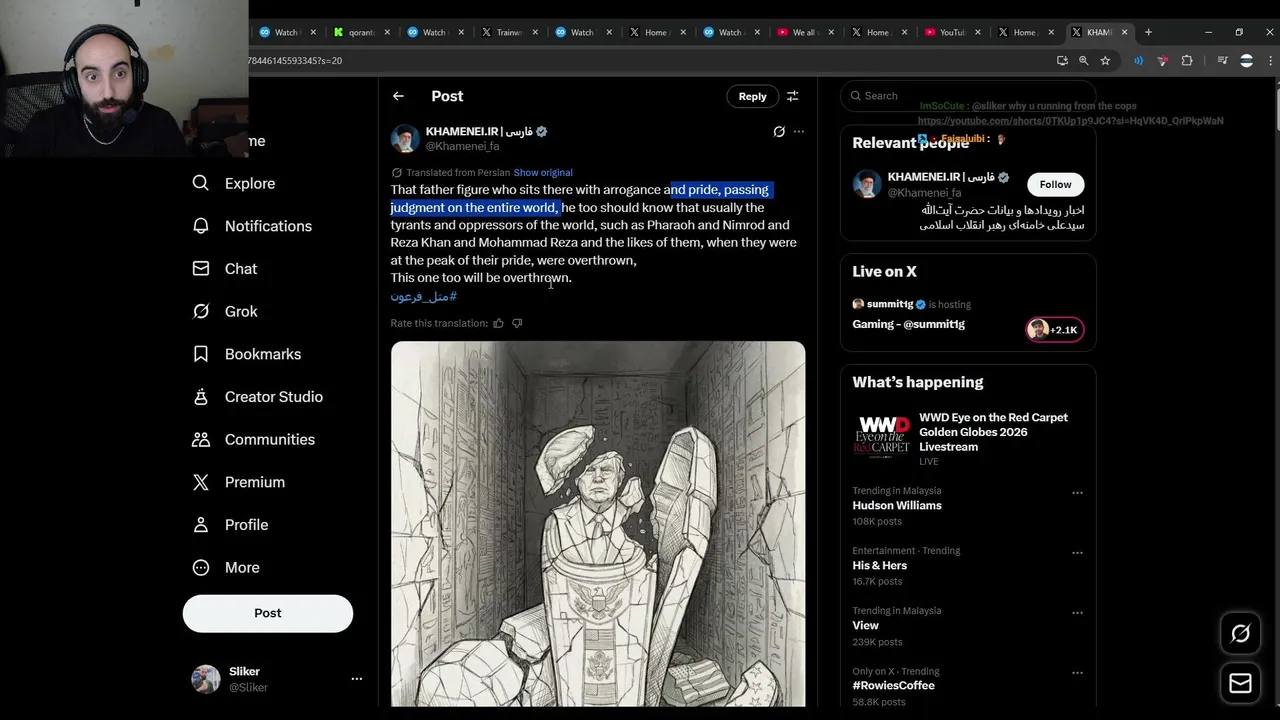Open summit1g Gaming live space

(x=908, y=324)
